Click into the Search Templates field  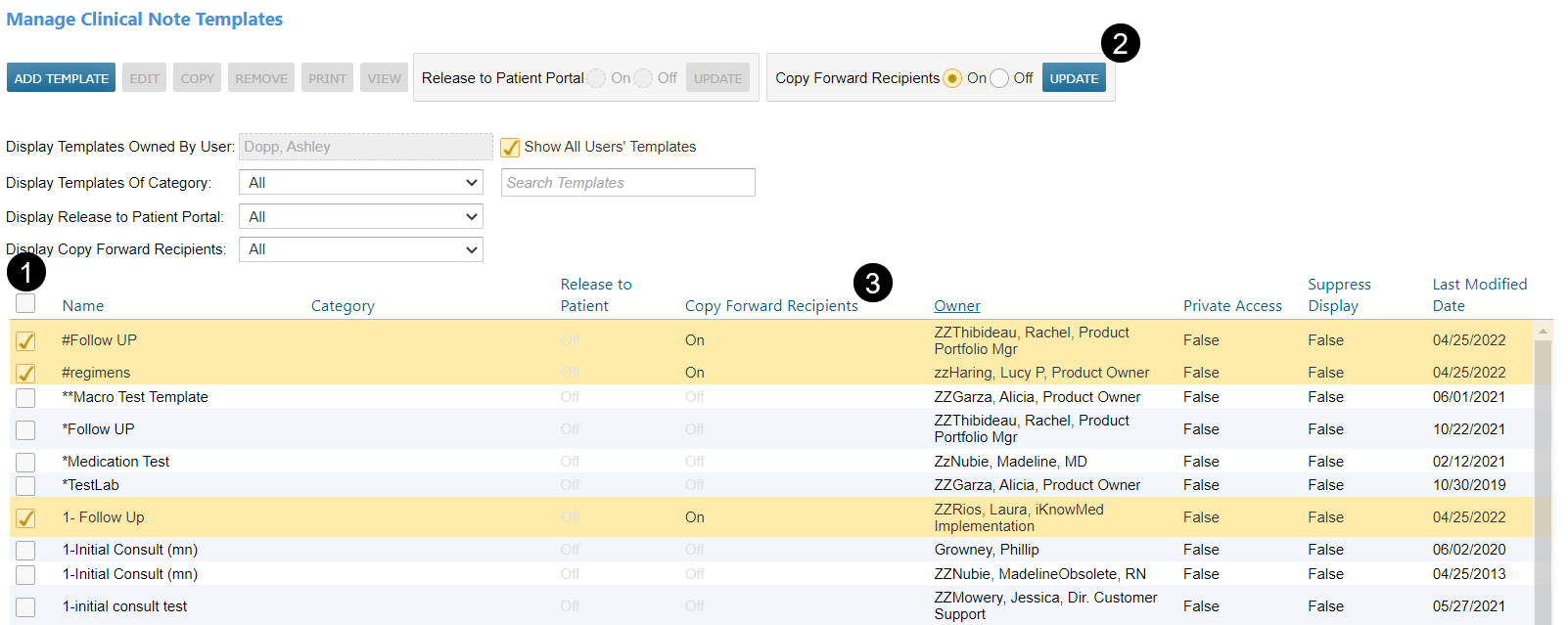coord(627,183)
